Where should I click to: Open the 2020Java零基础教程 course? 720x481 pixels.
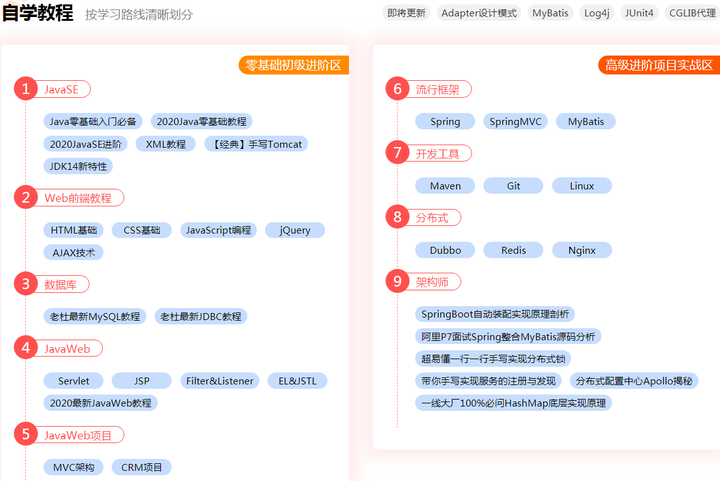point(201,121)
